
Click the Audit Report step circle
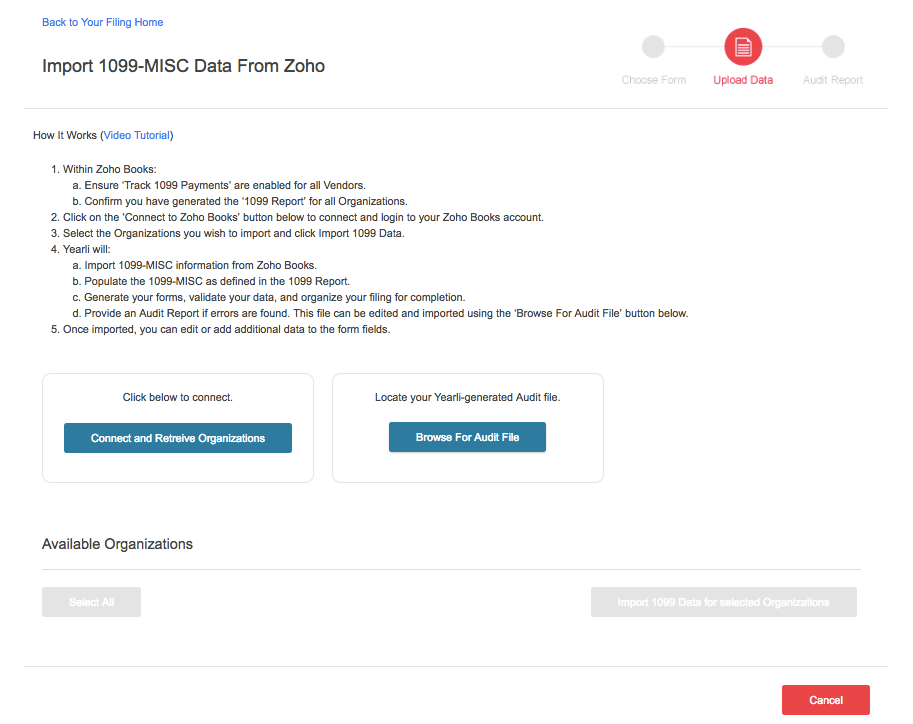(833, 46)
